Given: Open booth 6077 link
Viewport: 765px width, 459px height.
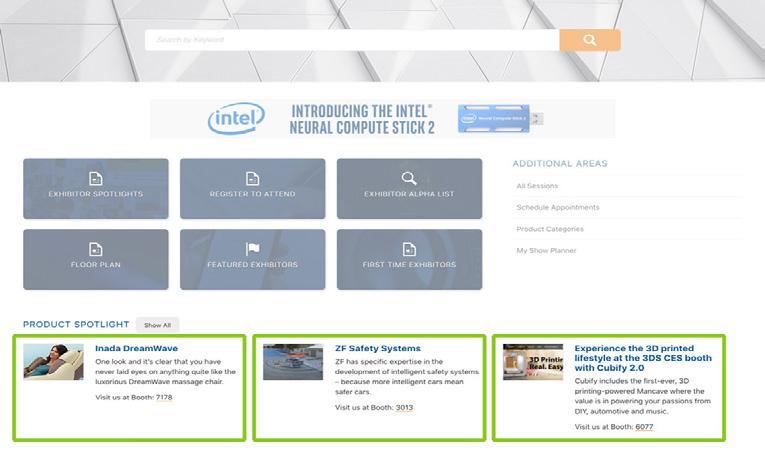Looking at the screenshot, I should coord(644,427).
